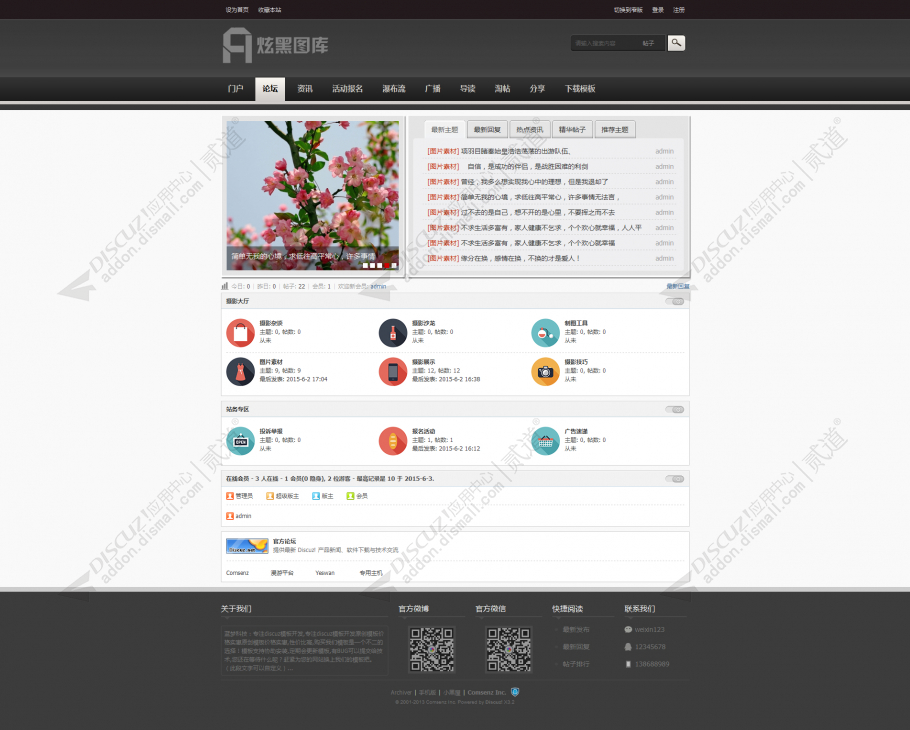Click the shield badge icon in footer
Image resolution: width=910 pixels, height=730 pixels.
coord(515,692)
